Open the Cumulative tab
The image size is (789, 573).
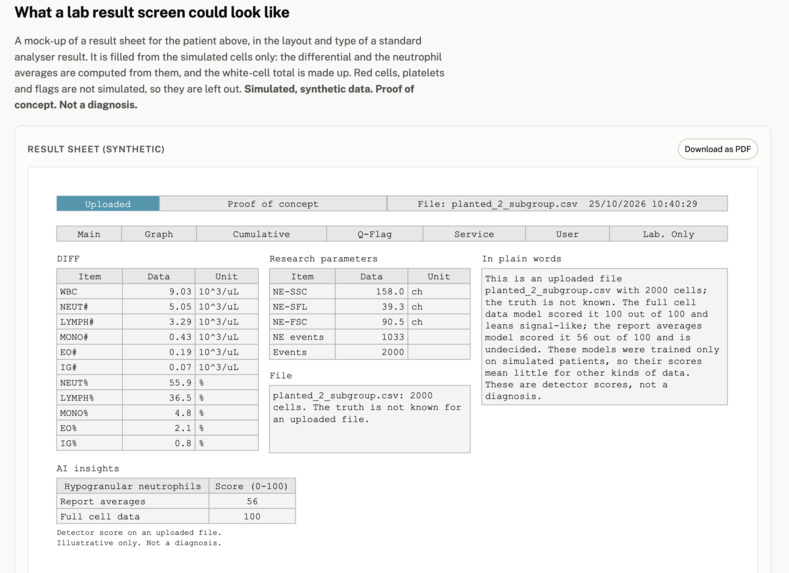point(262,234)
